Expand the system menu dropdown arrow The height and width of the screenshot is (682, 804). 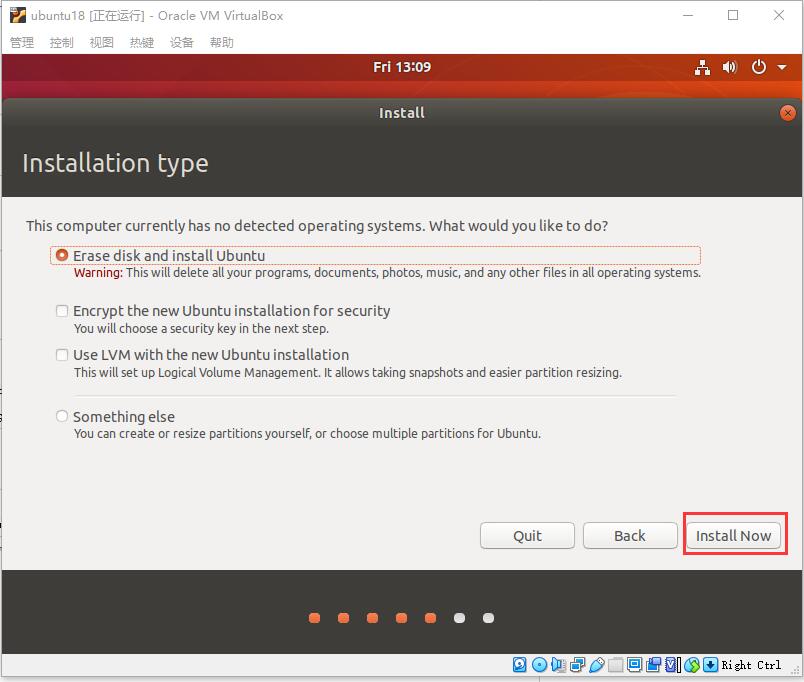tap(782, 67)
